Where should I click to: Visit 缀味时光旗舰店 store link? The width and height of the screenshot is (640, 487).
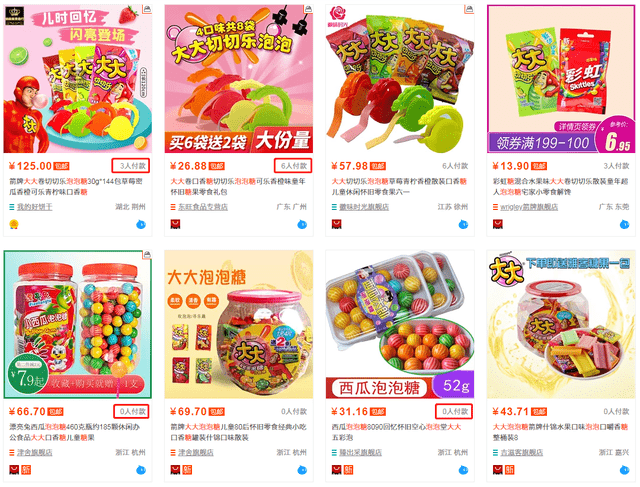pyautogui.click(x=364, y=207)
